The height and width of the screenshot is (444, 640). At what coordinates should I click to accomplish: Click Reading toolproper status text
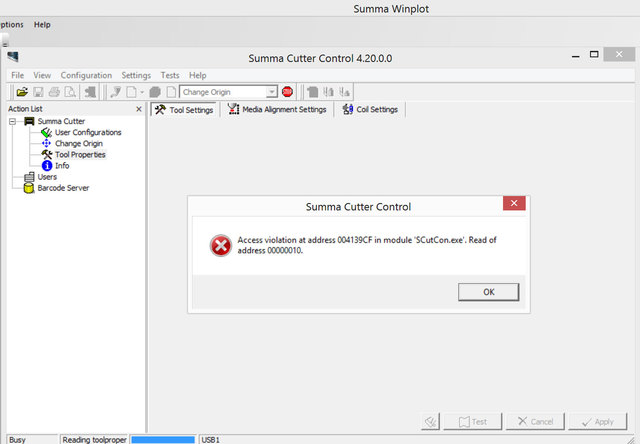tap(94, 440)
